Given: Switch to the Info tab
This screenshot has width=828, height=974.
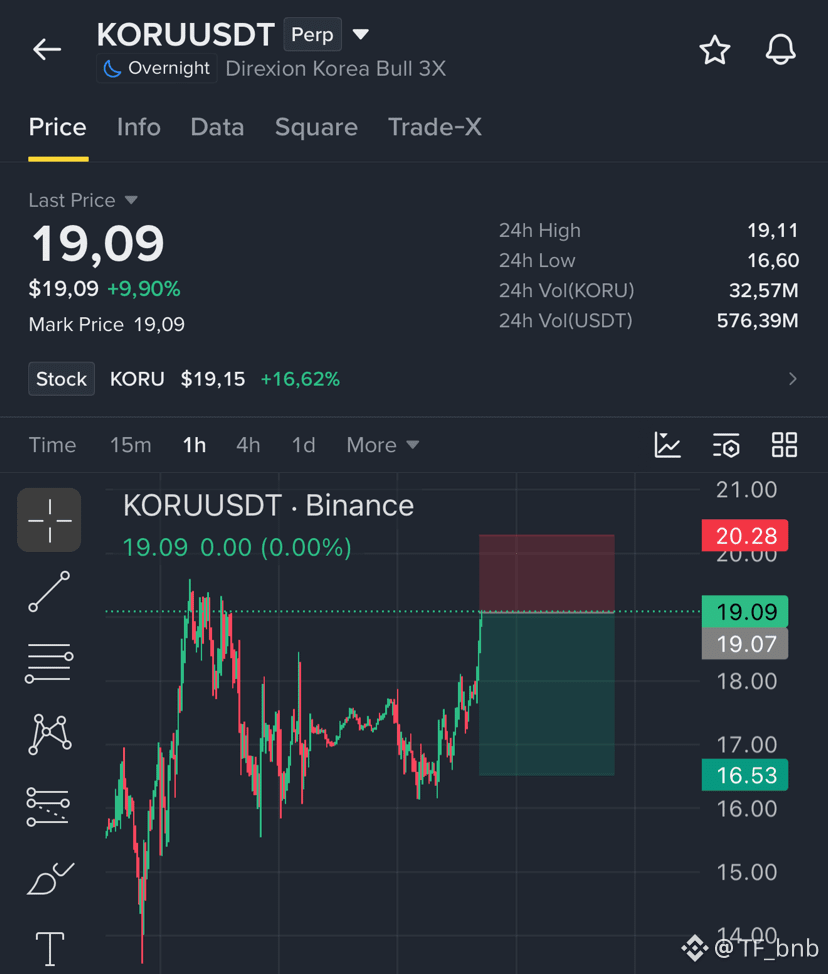Looking at the screenshot, I should click(x=139, y=127).
